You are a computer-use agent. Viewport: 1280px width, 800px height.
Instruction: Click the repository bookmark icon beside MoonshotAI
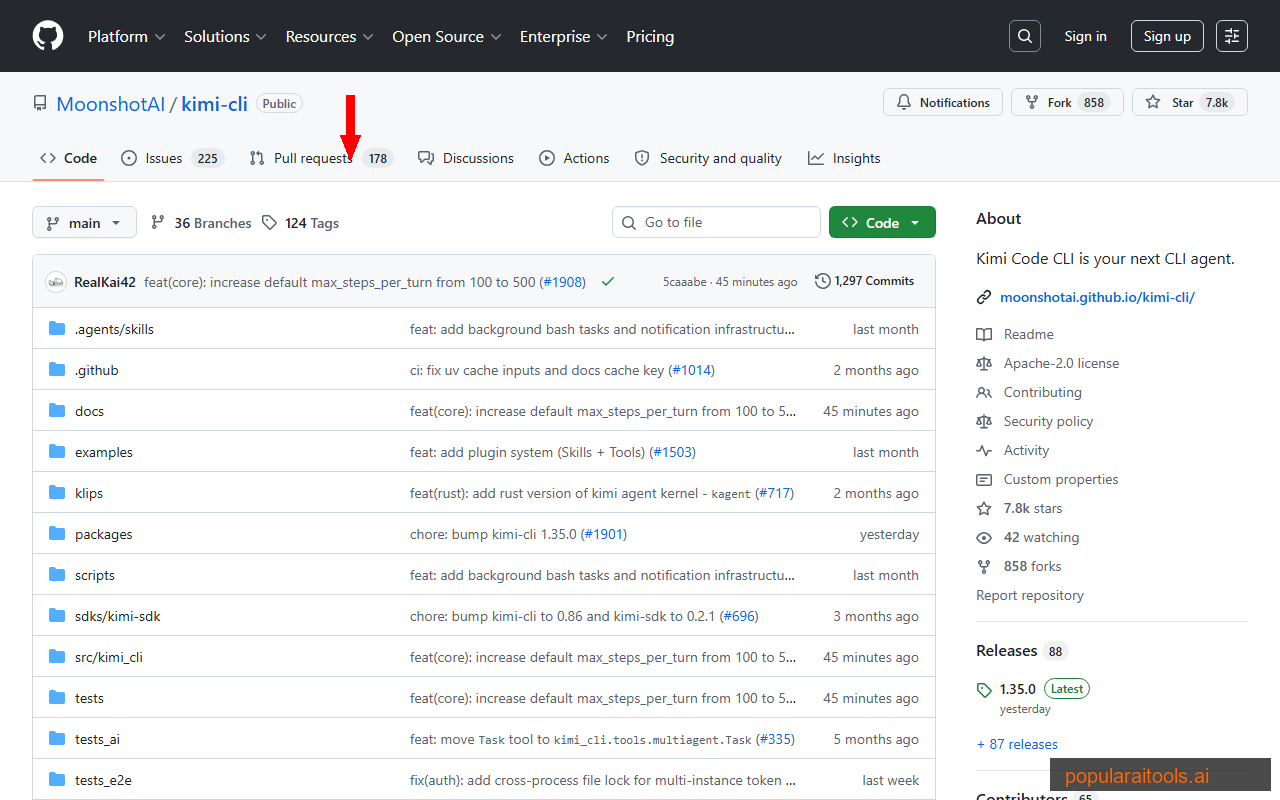(x=39, y=102)
